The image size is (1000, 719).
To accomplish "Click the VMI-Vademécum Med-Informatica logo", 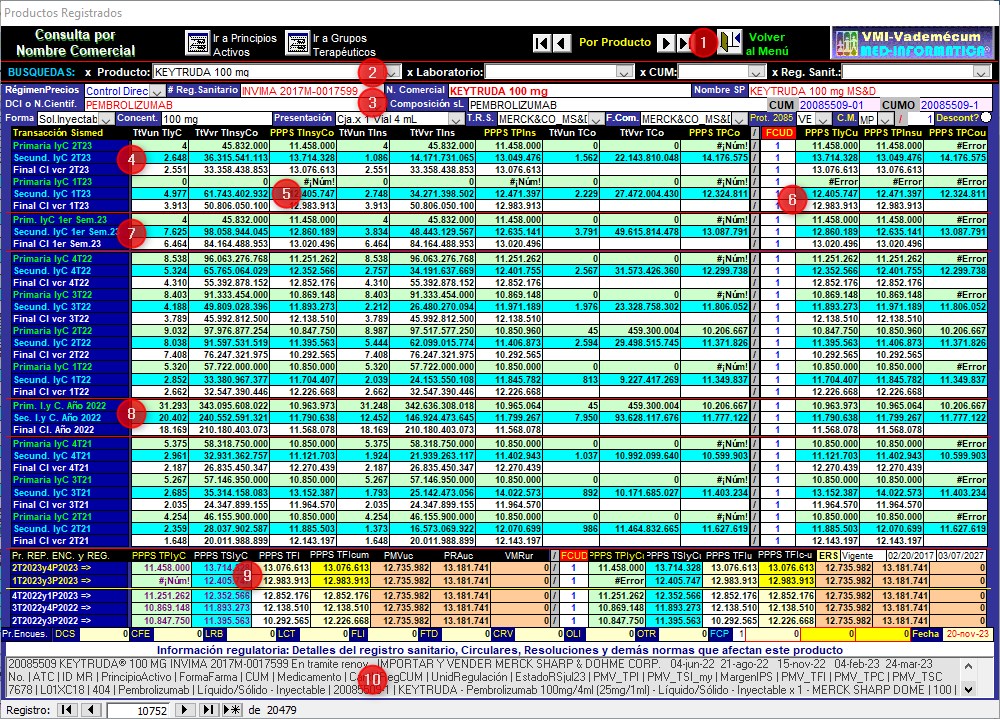I will 914,43.
